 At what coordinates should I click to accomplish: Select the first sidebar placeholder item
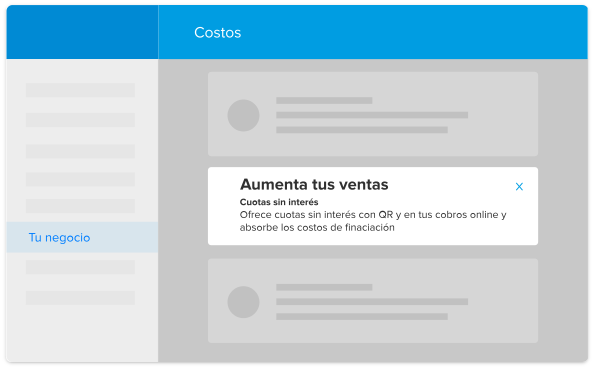(x=80, y=90)
